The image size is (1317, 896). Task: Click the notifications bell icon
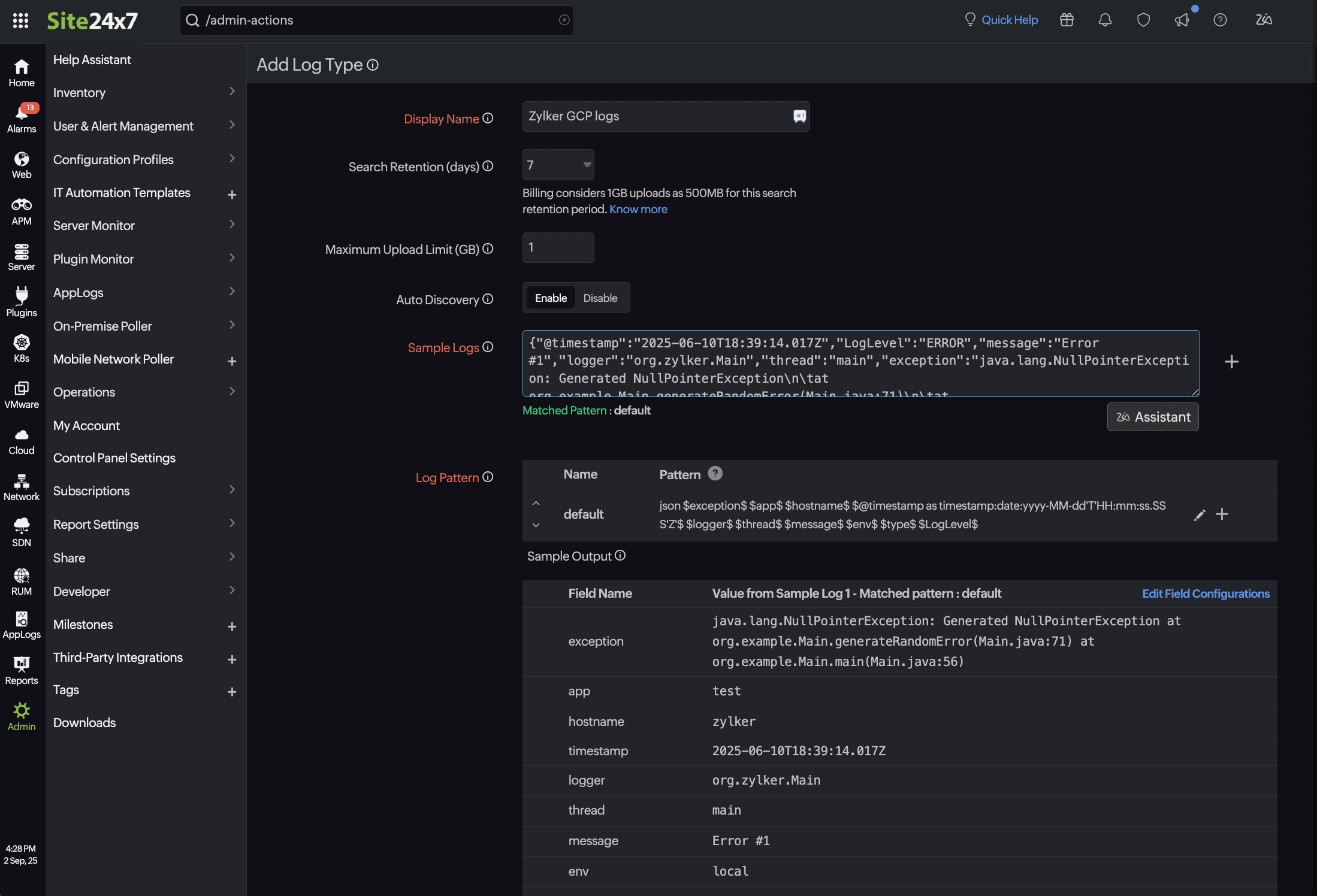tap(1105, 20)
